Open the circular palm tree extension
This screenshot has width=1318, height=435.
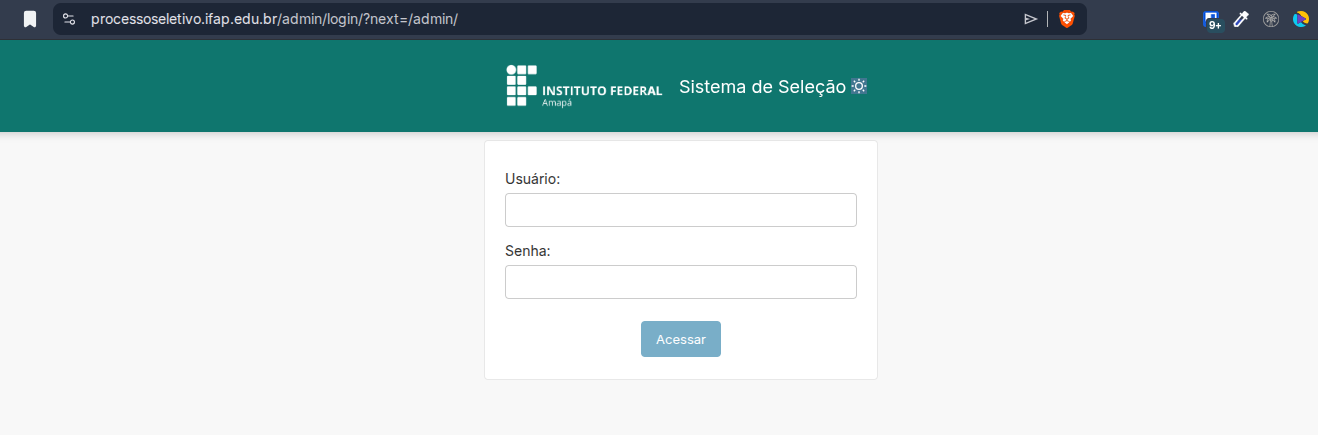click(x=1271, y=19)
